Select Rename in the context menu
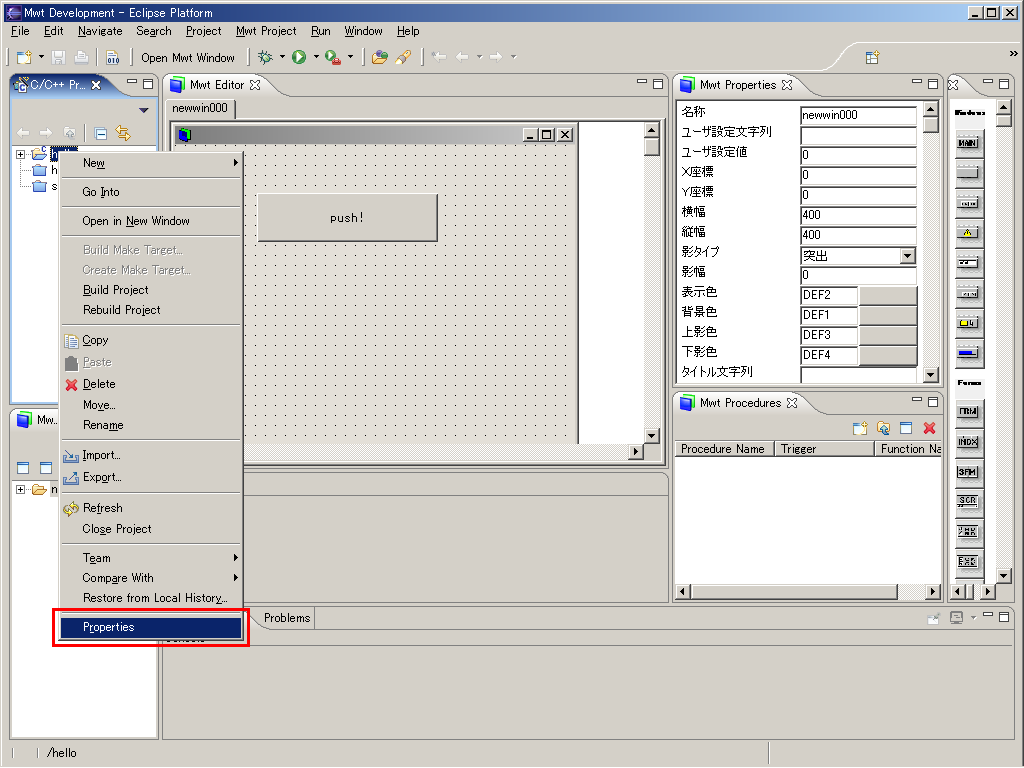The height and width of the screenshot is (768, 1024). pyautogui.click(x=151, y=425)
